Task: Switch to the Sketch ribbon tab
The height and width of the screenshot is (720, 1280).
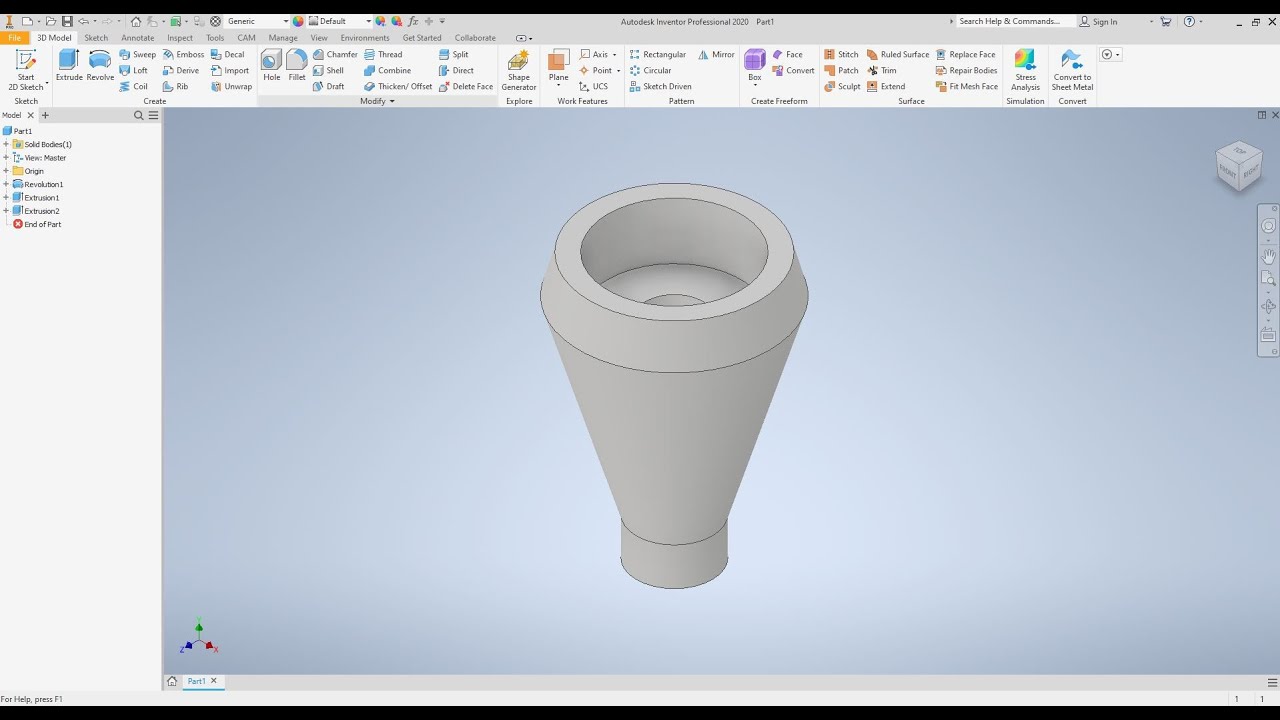Action: click(x=96, y=38)
